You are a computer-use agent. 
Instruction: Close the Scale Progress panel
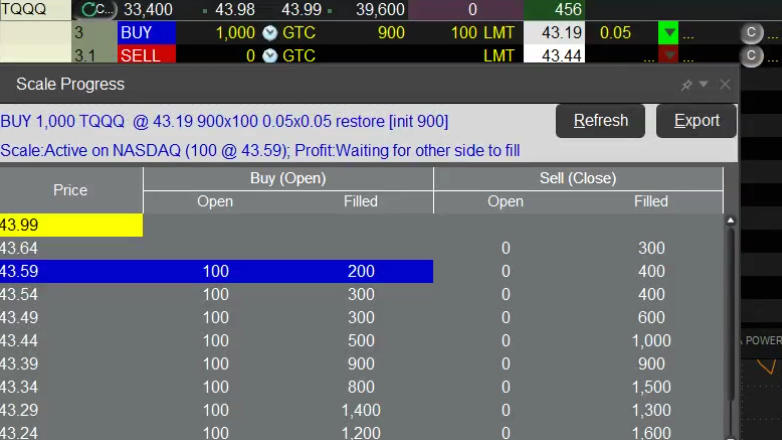(725, 85)
